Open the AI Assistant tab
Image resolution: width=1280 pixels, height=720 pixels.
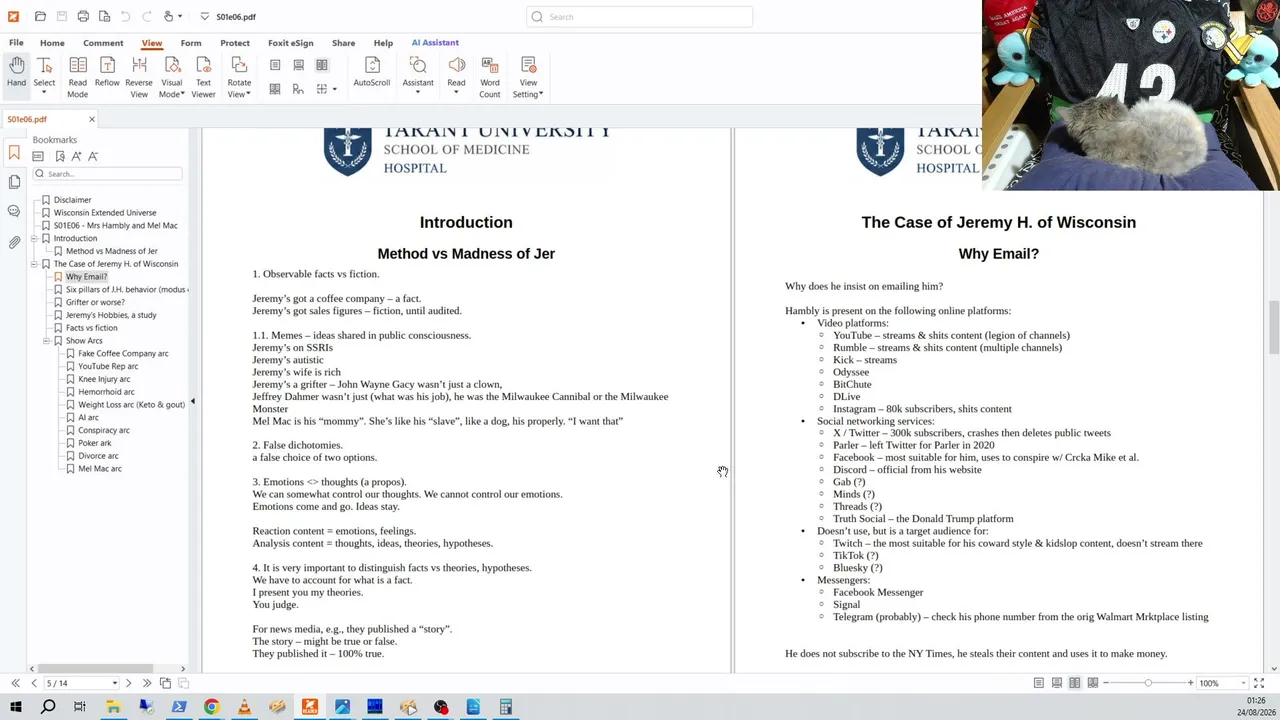point(435,43)
